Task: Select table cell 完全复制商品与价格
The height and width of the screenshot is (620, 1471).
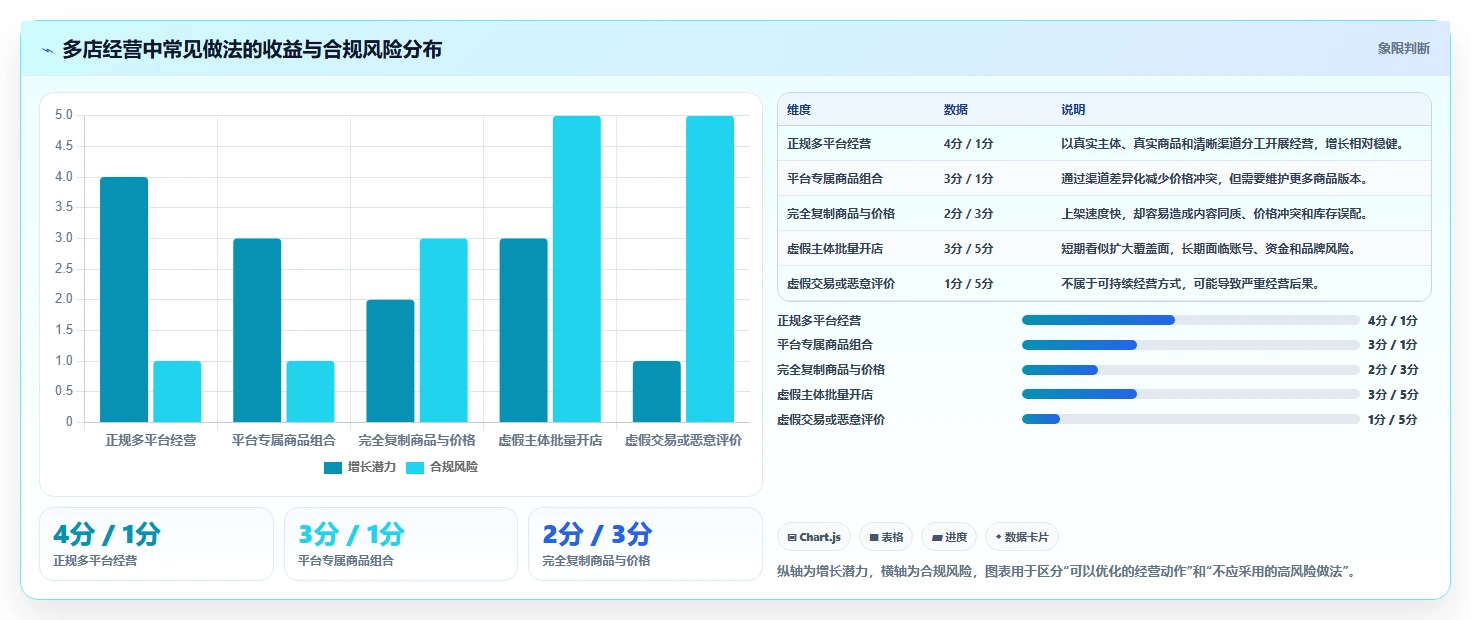Action: coord(841,214)
